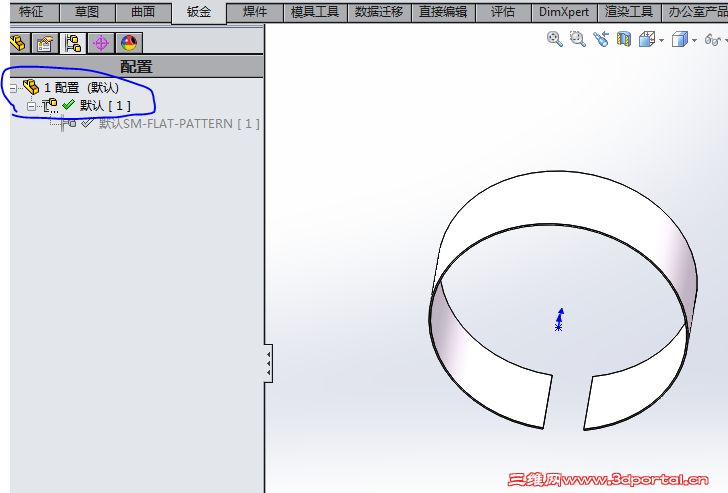728x493 pixels.
Task: Open the 评估 tab
Action: coord(503,12)
